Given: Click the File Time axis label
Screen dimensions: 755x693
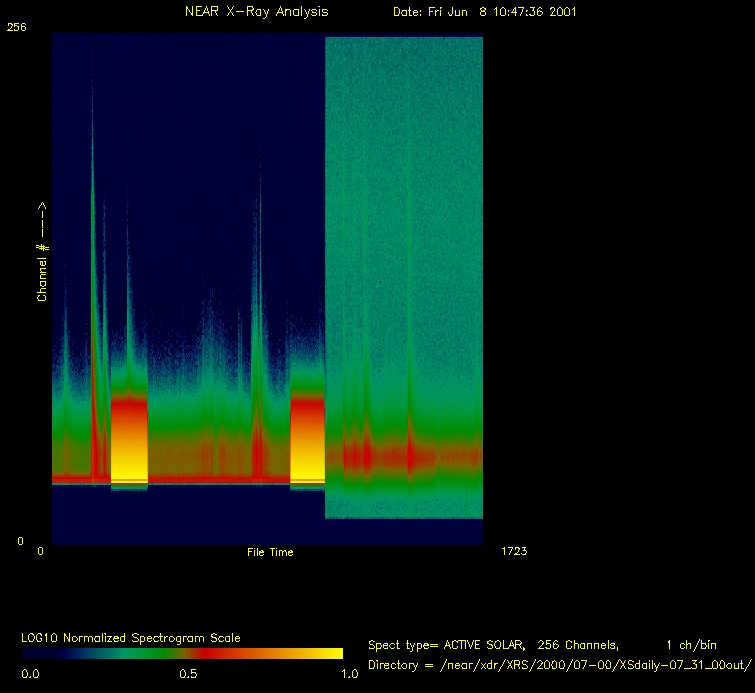Looking at the screenshot, I should (x=270, y=552).
